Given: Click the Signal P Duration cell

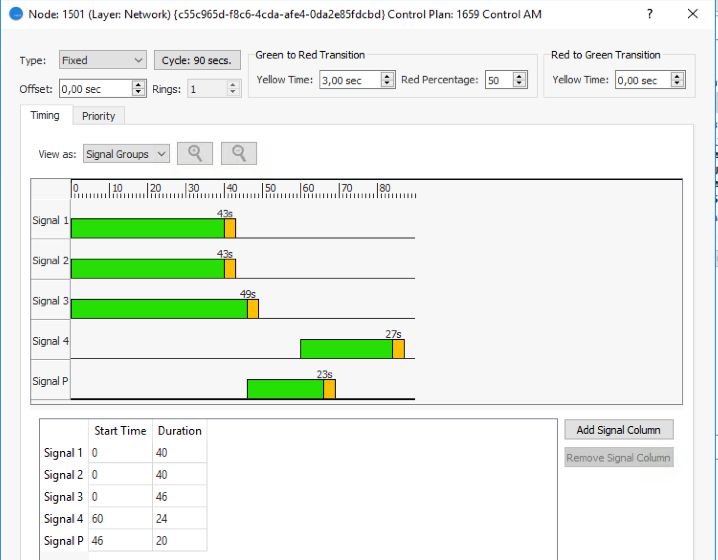Looking at the screenshot, I should pyautogui.click(x=179, y=541).
